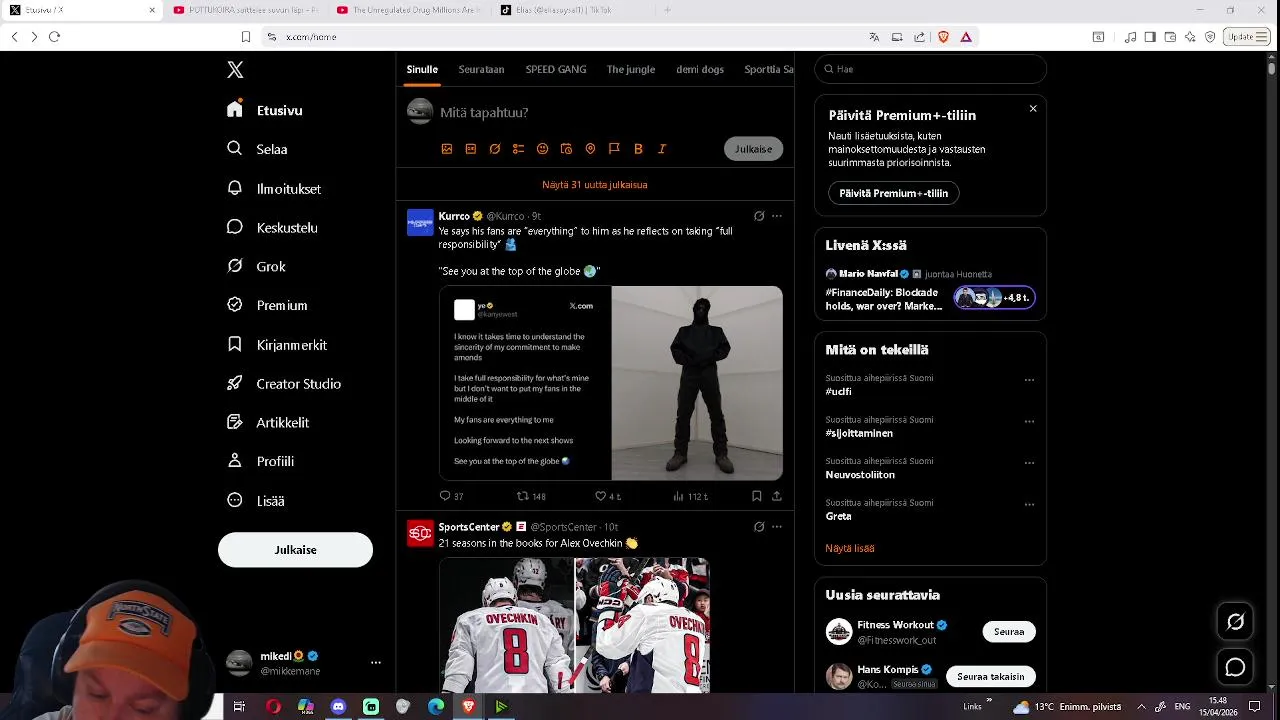
Task: Click the flag icon in composer
Action: click(x=614, y=149)
